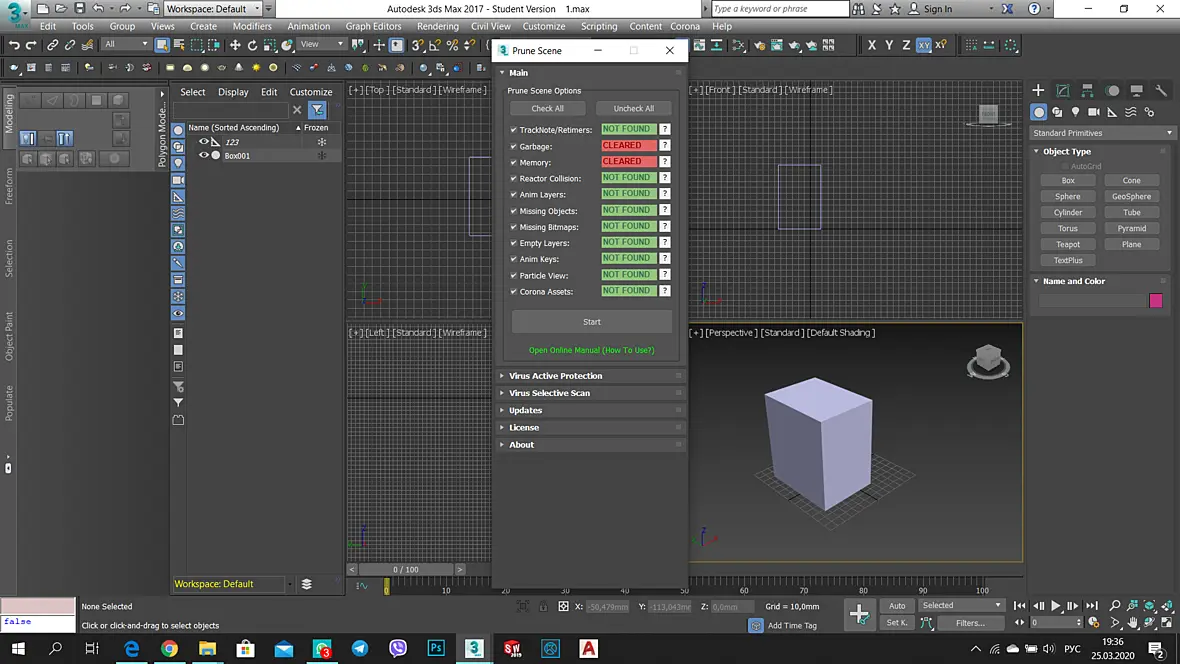This screenshot has width=1180, height=664.
Task: Open the pink object color swatch
Action: pos(1156,301)
